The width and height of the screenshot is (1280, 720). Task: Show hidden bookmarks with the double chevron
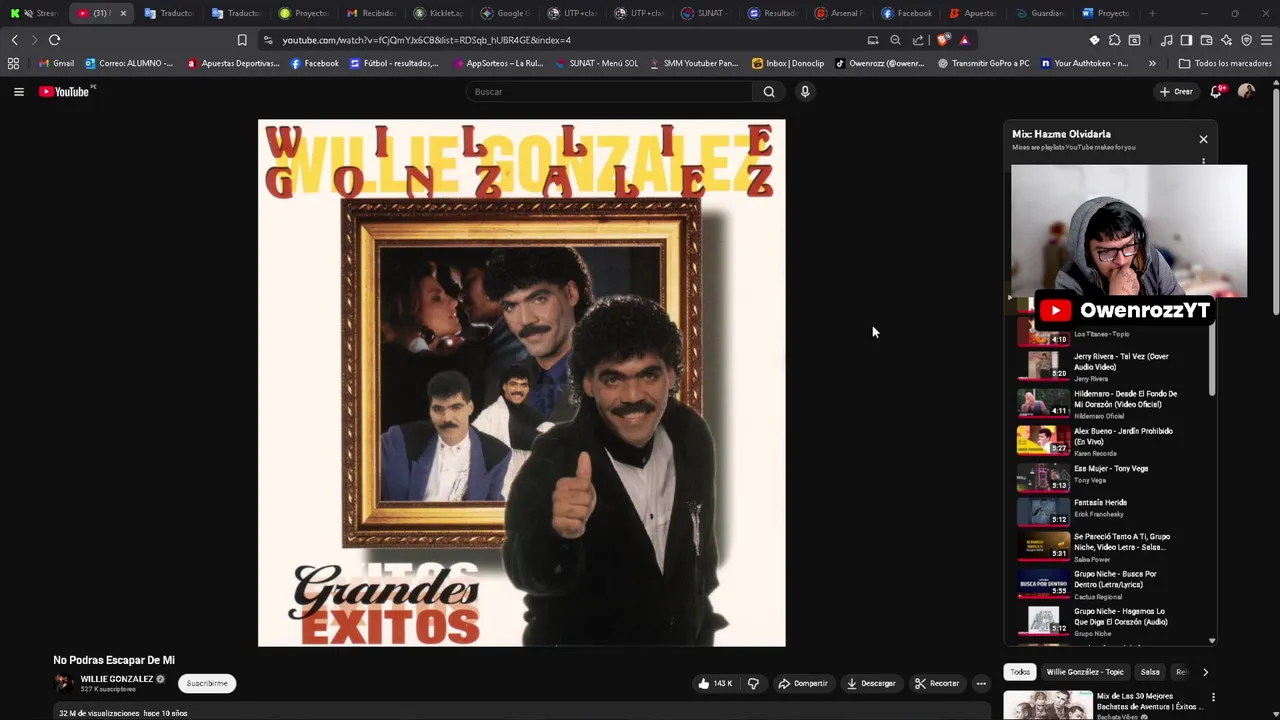[1152, 63]
